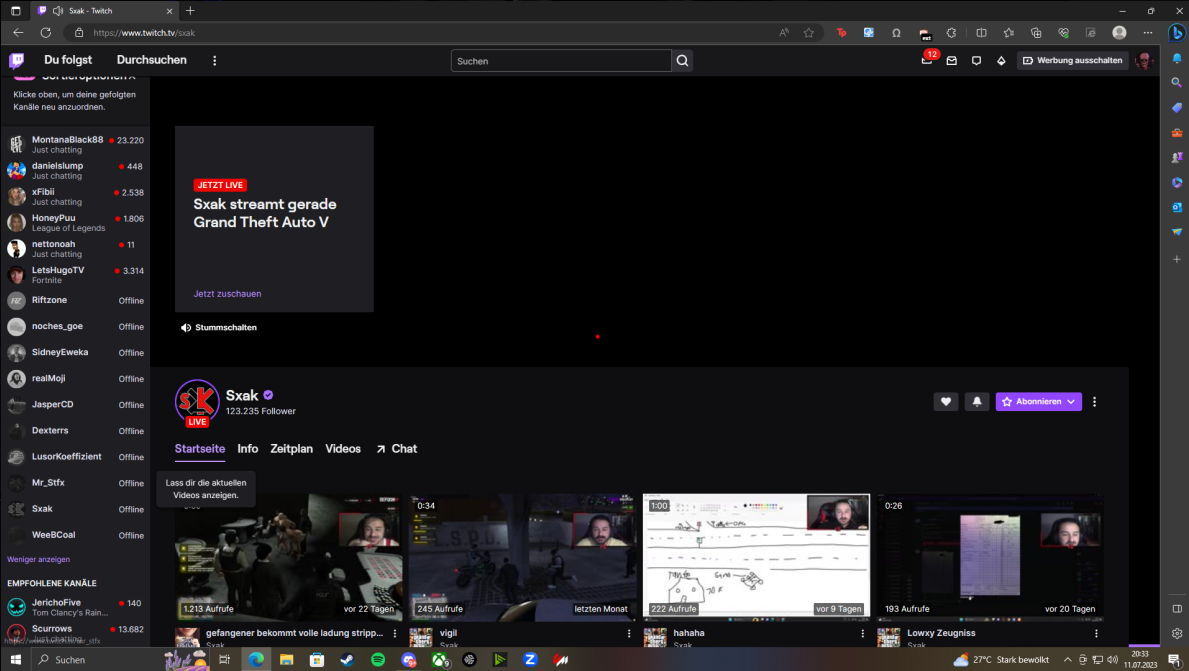The width and height of the screenshot is (1189, 671).
Task: Click the Twitch search input field
Action: (x=560, y=61)
